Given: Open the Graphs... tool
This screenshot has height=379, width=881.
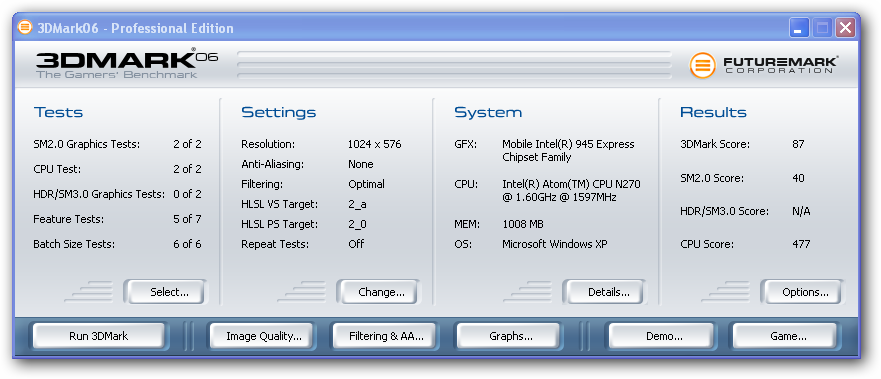Looking at the screenshot, I should click(x=508, y=336).
